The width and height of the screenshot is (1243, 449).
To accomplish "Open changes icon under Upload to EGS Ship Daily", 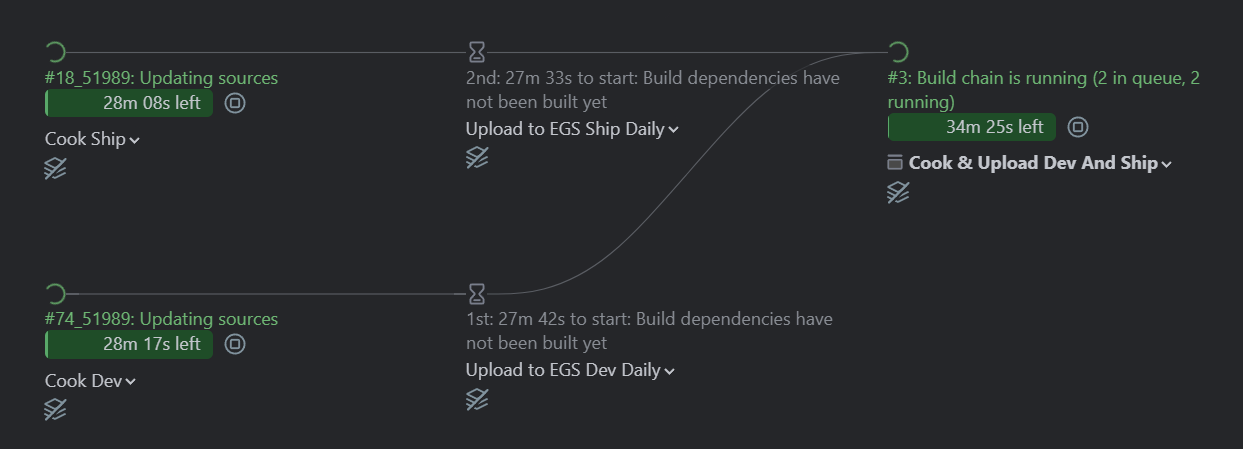I will pos(477,158).
